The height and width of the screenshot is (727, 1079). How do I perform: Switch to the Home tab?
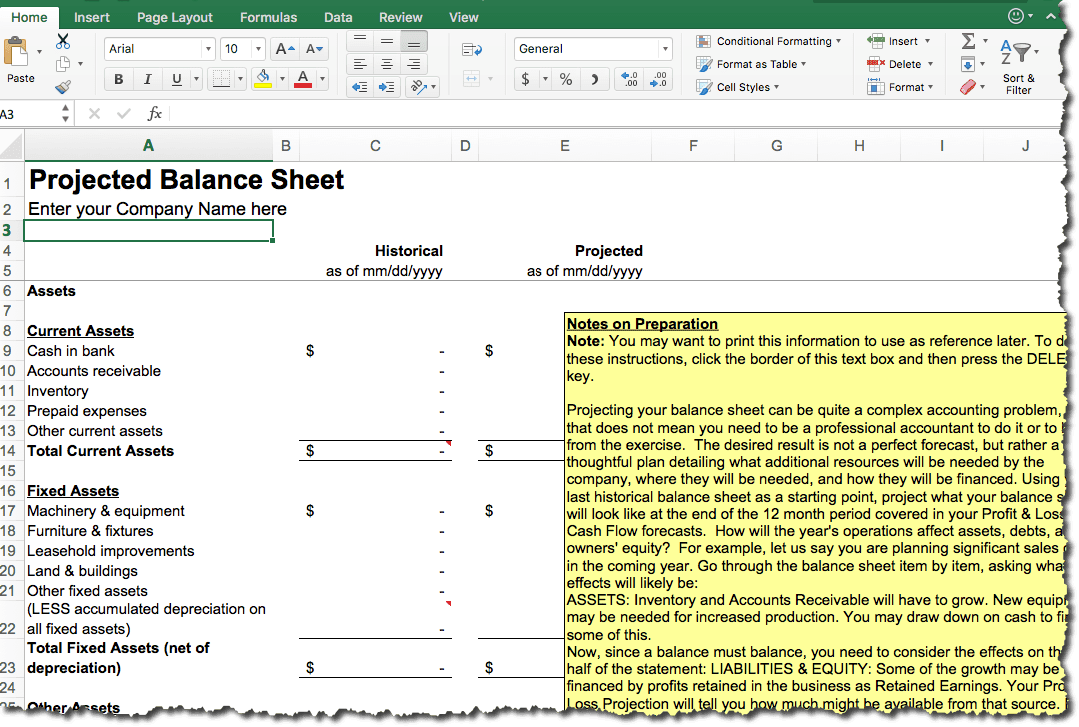tap(29, 17)
